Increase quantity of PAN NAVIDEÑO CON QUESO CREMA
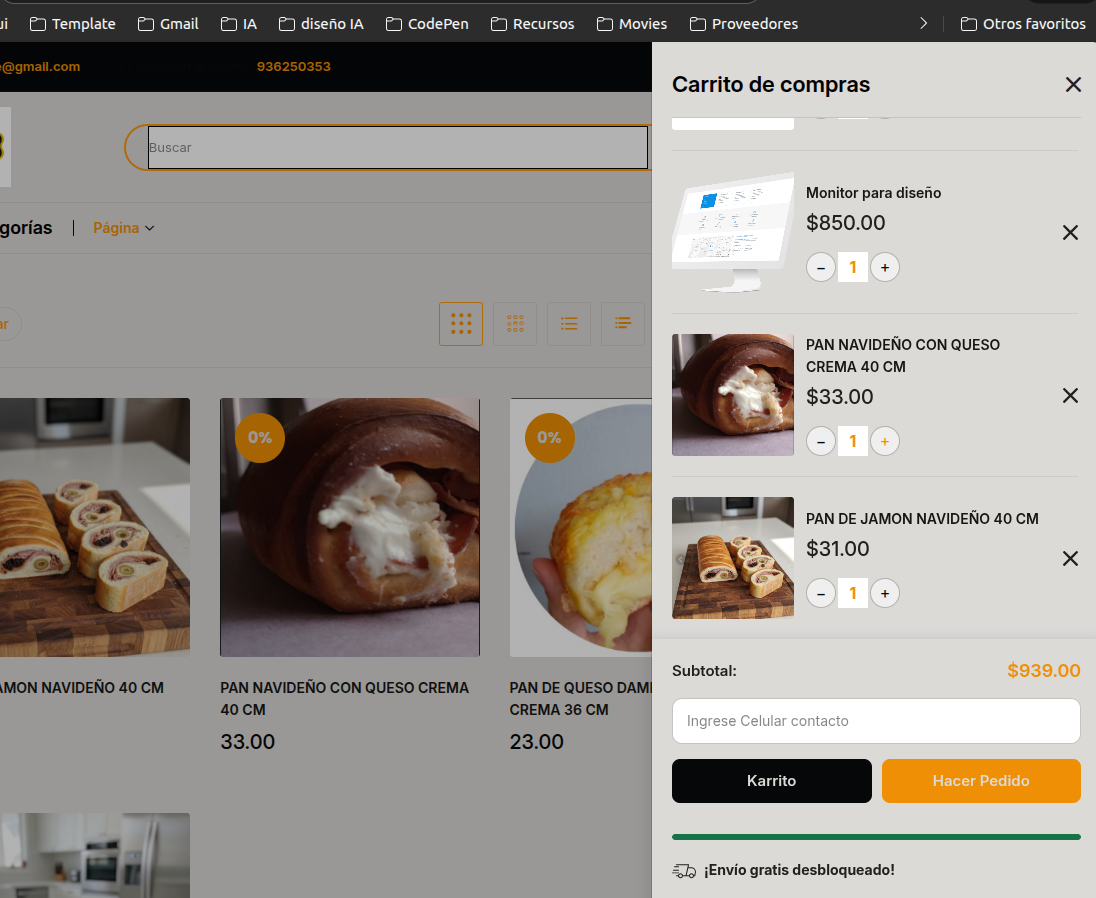1096x898 pixels. point(884,441)
